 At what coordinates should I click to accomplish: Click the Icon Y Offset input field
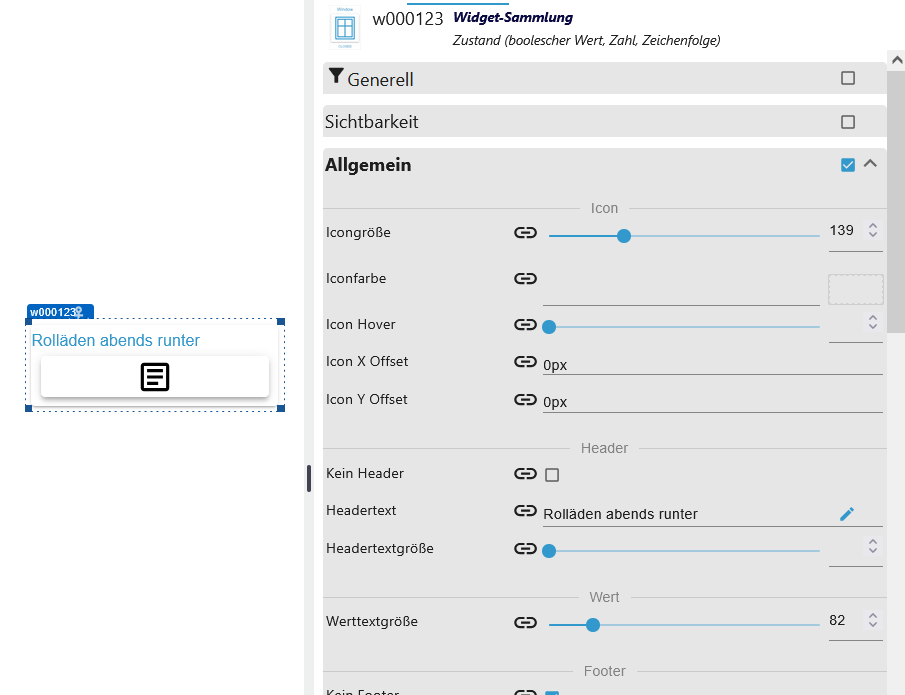[x=712, y=401]
